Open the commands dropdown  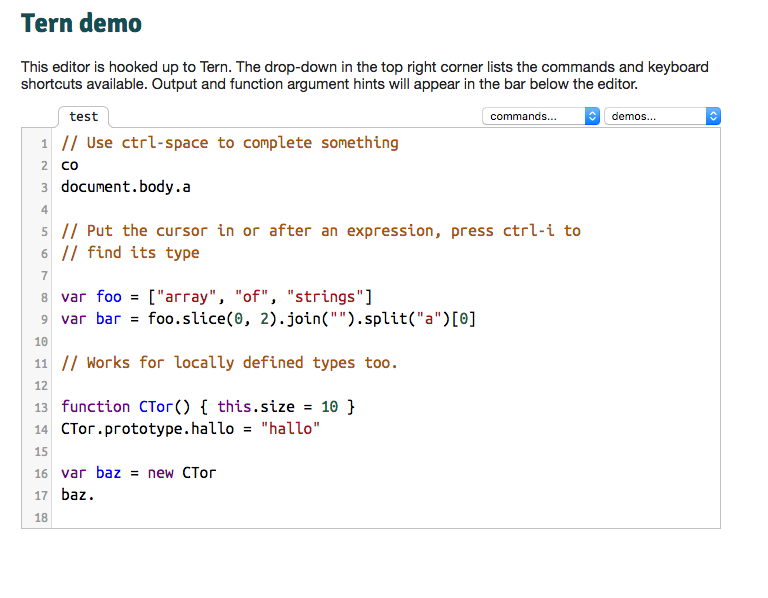click(x=541, y=116)
